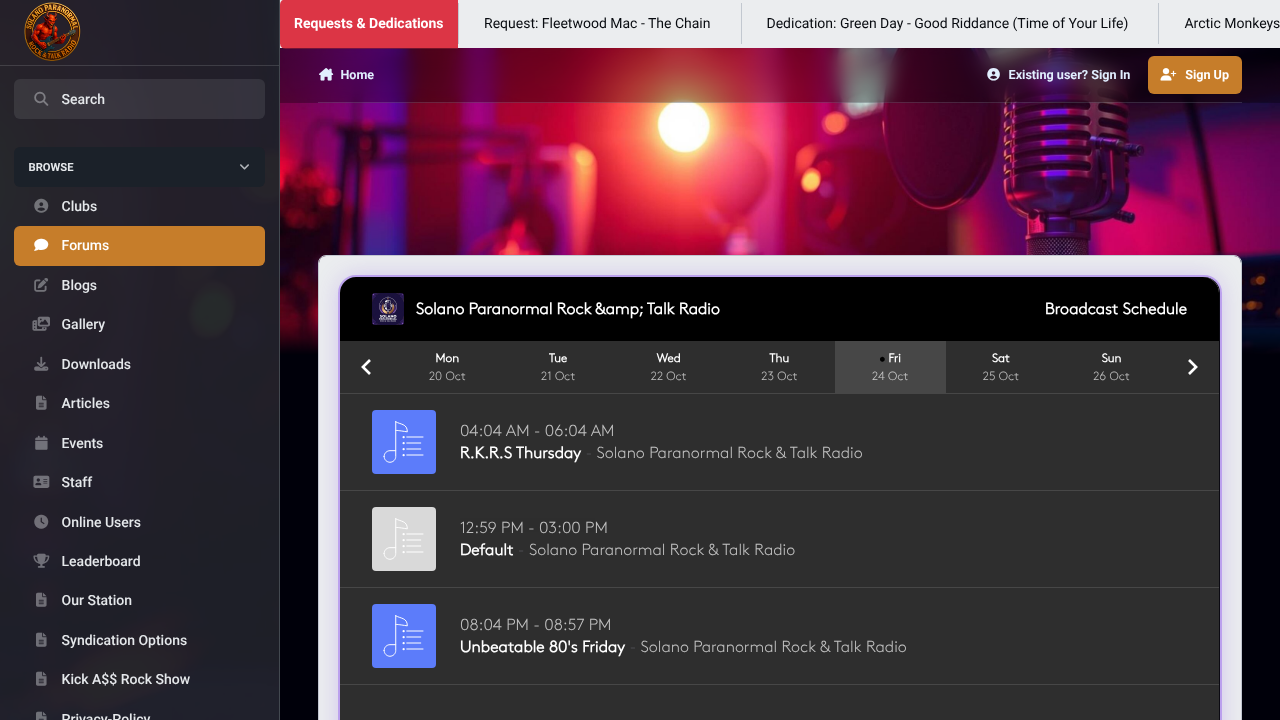Open the Forums menu item
The width and height of the screenshot is (1280, 720).
click(x=139, y=246)
